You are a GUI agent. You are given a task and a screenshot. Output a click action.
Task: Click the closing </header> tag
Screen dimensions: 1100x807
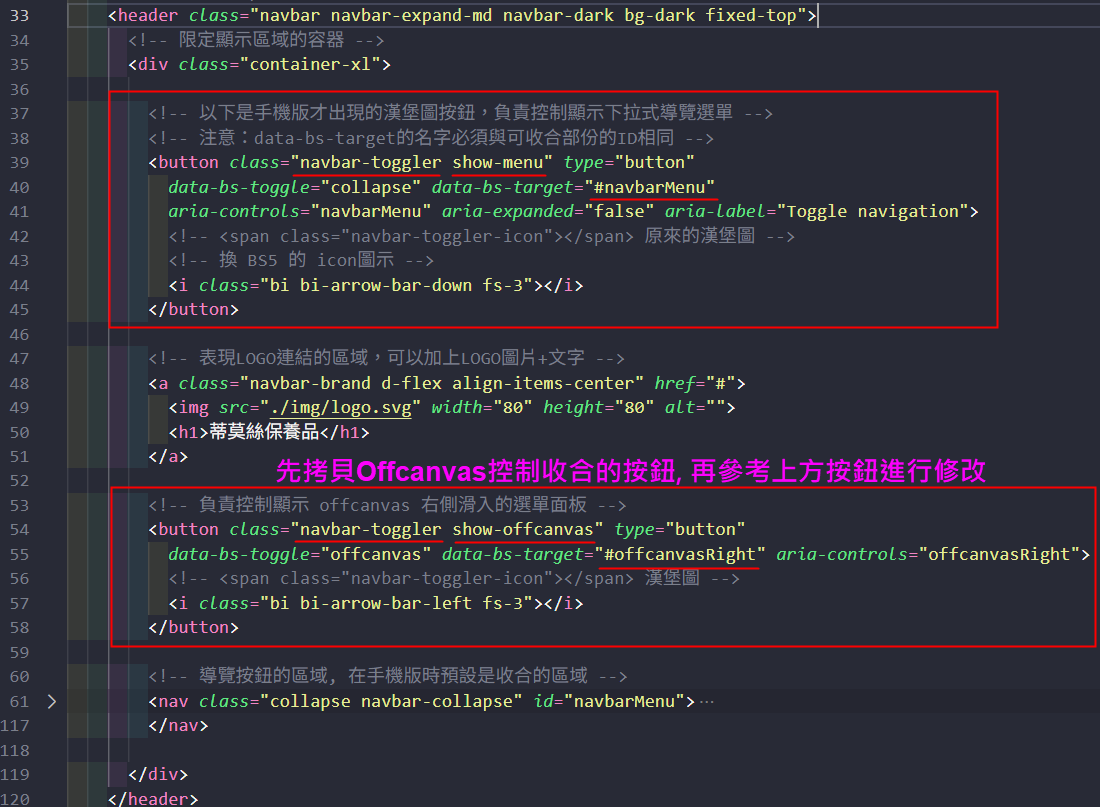153,798
